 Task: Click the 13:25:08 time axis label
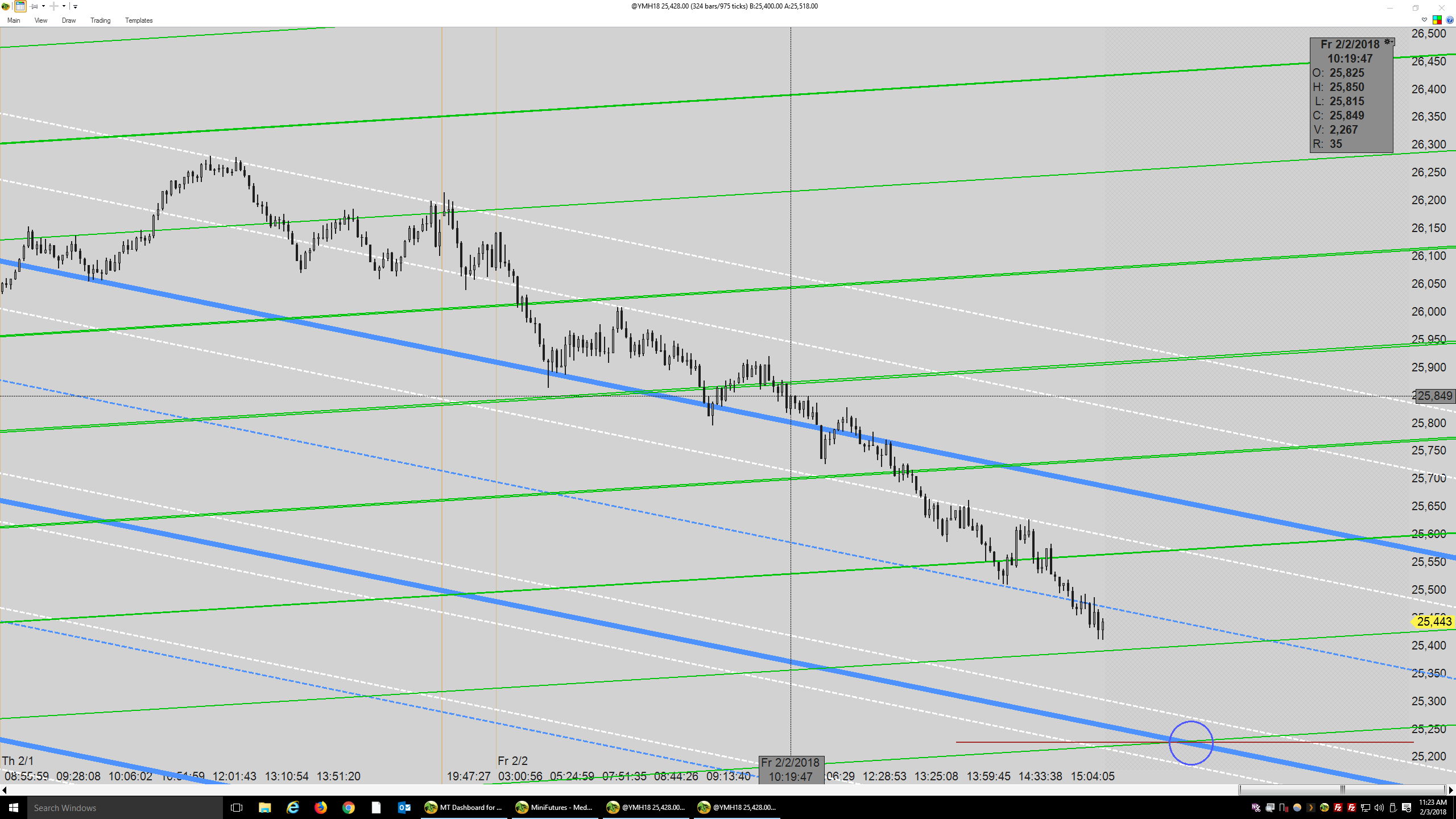[x=936, y=776]
